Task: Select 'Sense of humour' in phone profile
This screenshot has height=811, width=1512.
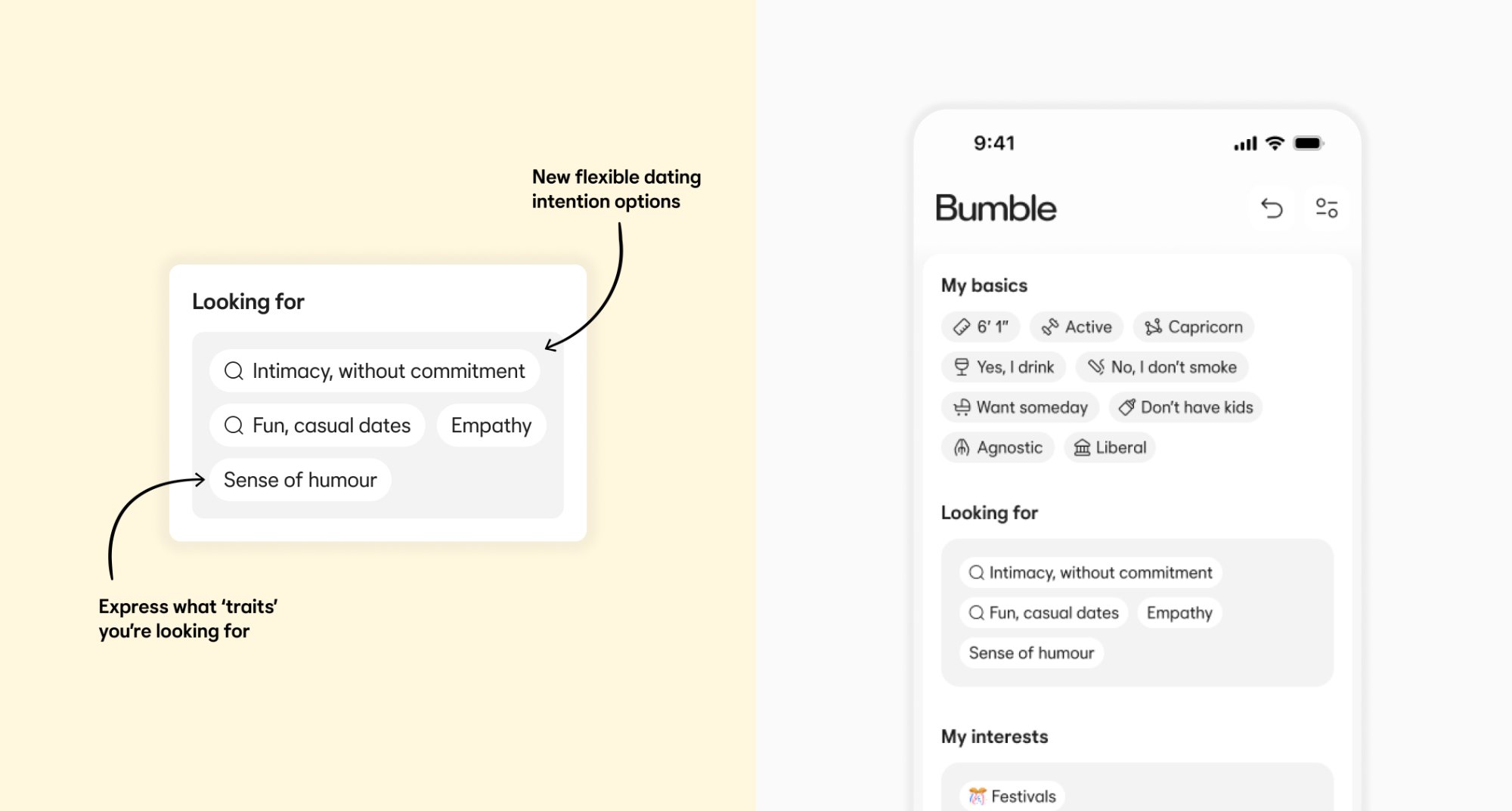Action: tap(1031, 653)
